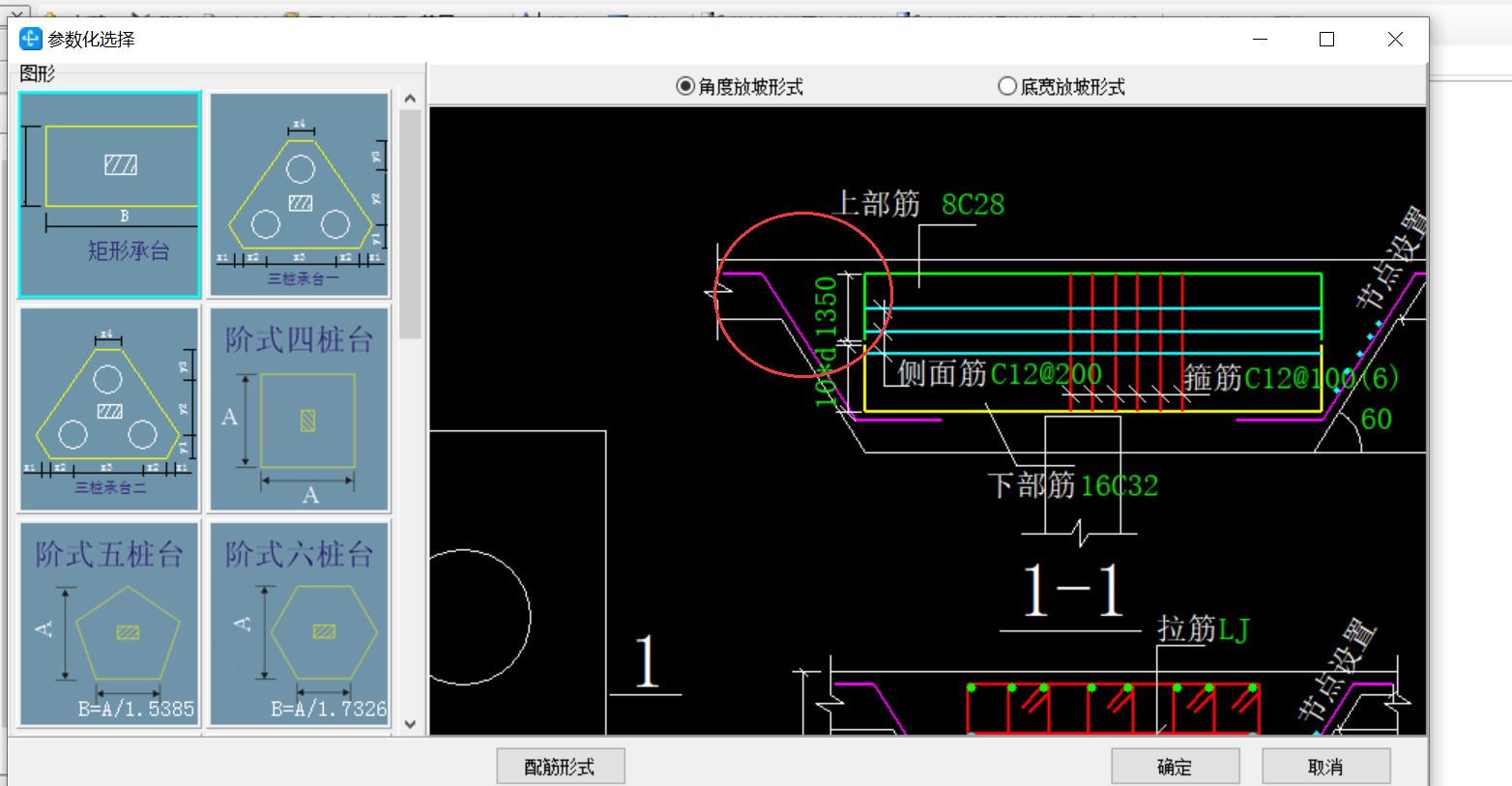The width and height of the screenshot is (1512, 786).
Task: Minimize the 参数化选择 dialog window
Action: 1260,39
